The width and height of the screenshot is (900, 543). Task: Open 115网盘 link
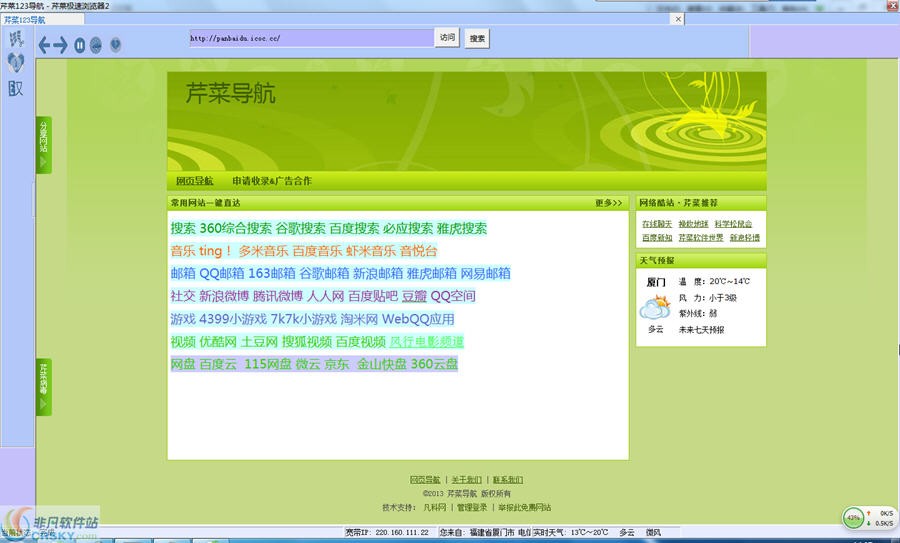268,364
